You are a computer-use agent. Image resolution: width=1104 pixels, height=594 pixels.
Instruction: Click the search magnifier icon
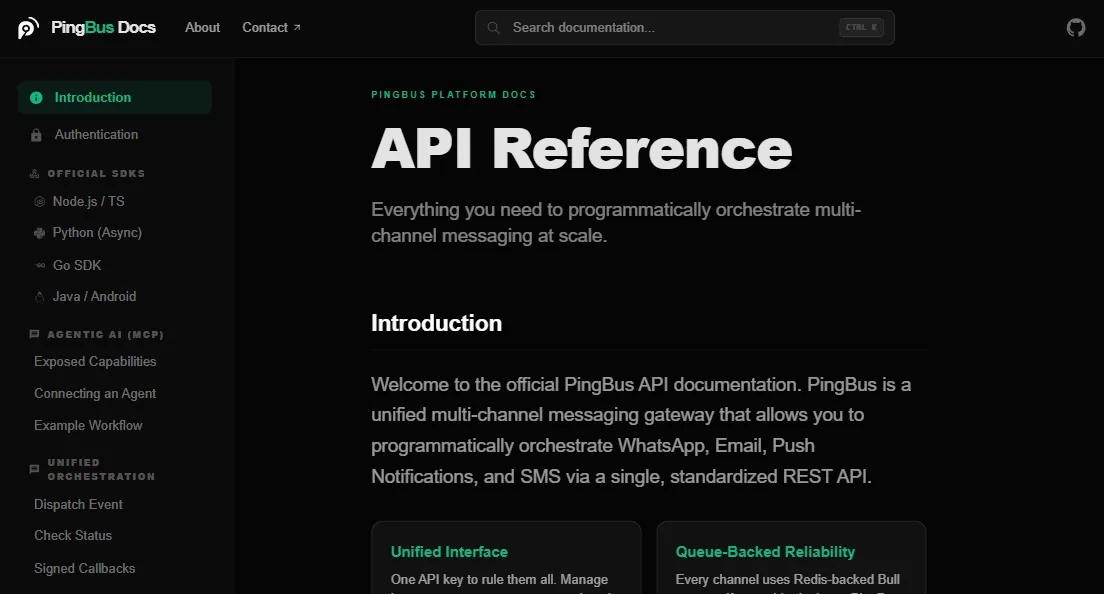(494, 27)
